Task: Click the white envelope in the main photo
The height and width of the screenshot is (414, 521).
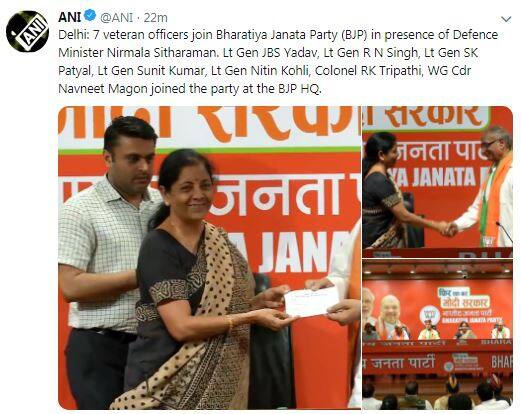Action: (x=311, y=302)
